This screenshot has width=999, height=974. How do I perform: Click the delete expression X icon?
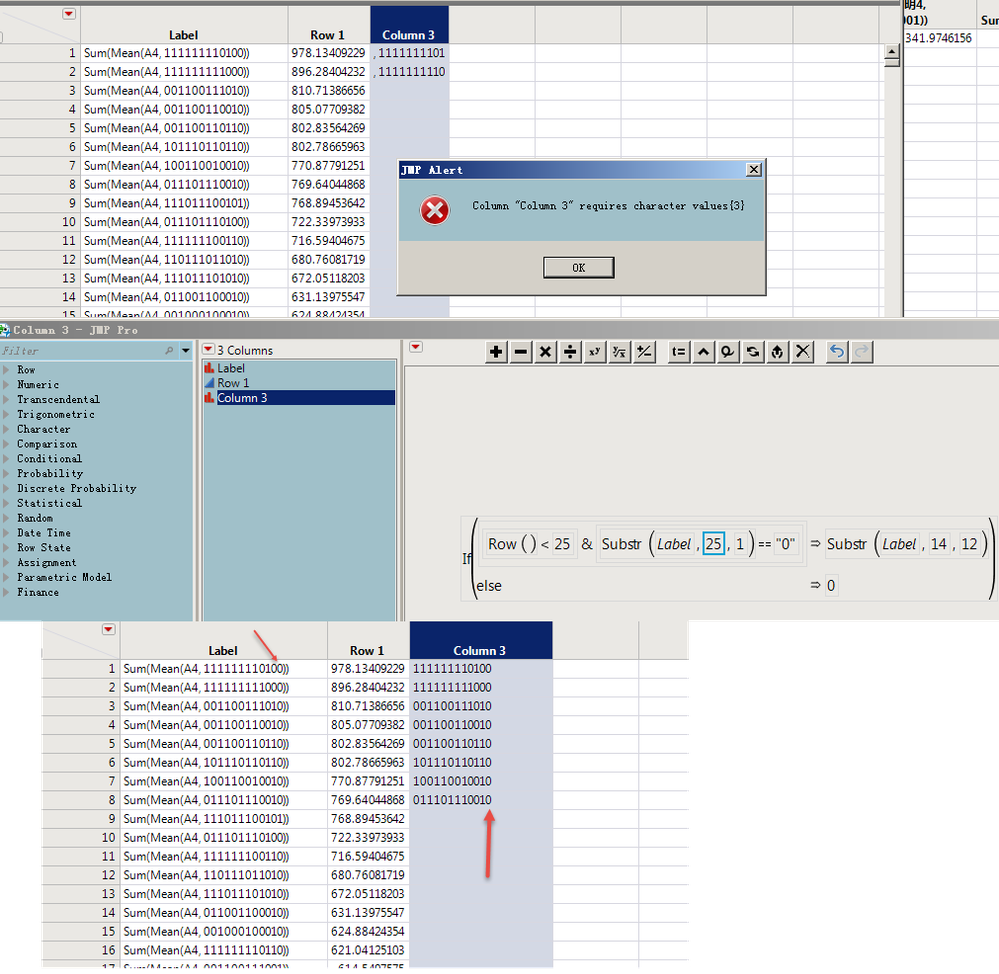[803, 352]
